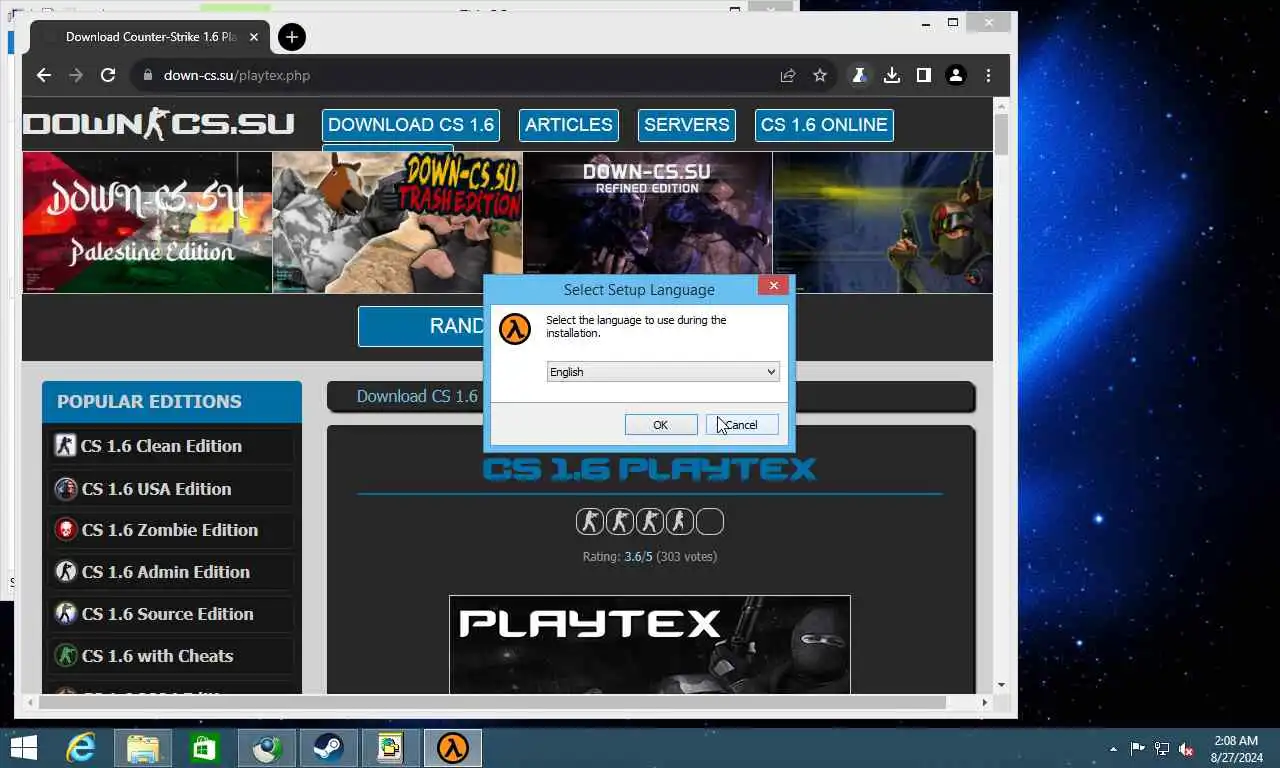Rate five stars with empty last icon
Screen dimensions: 1280x768
709,521
